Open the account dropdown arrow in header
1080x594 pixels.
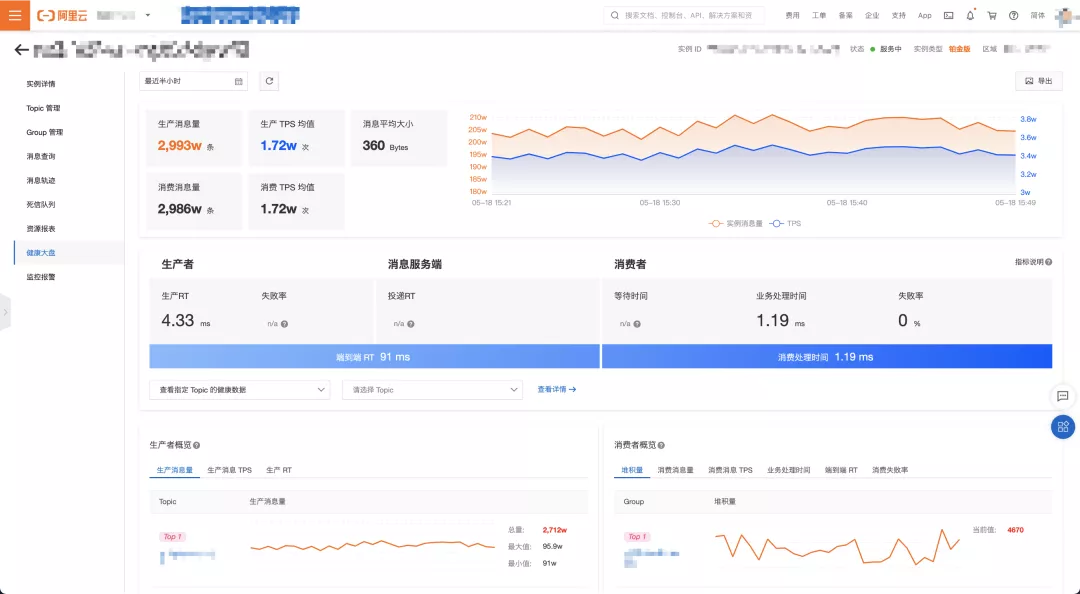coord(148,15)
